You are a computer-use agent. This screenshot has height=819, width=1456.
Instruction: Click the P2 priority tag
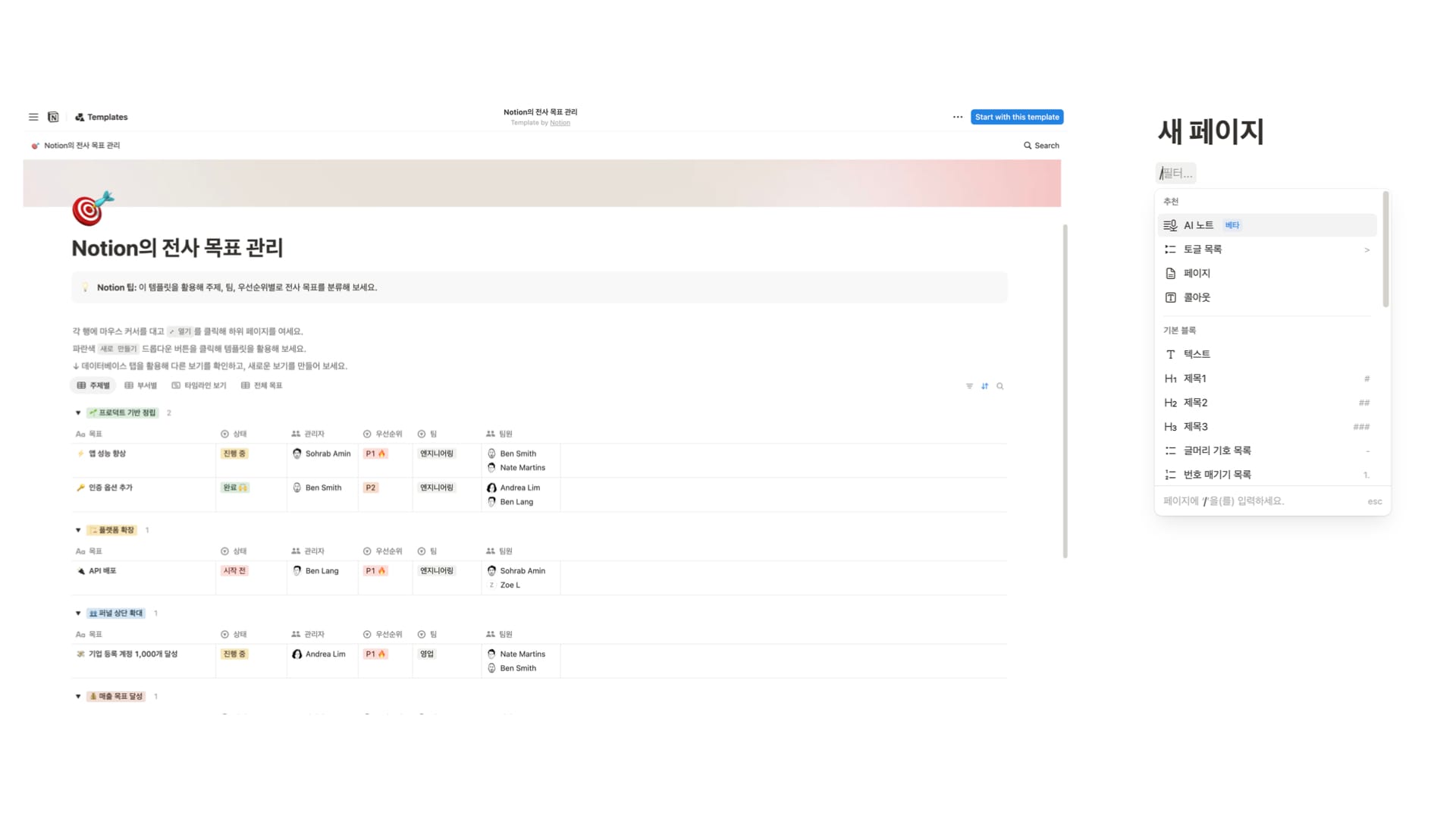371,488
